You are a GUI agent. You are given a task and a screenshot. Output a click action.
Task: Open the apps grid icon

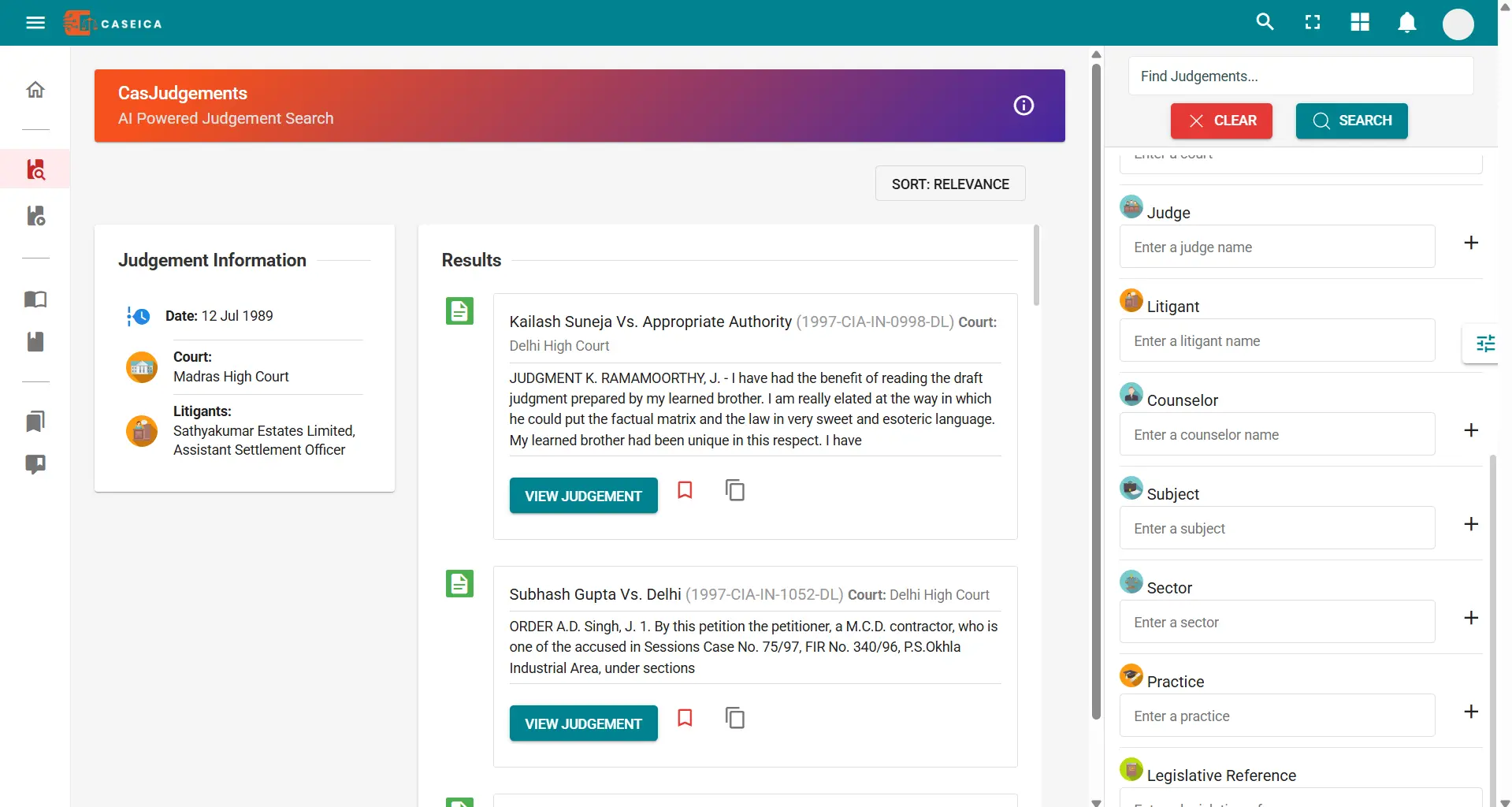[1360, 22]
